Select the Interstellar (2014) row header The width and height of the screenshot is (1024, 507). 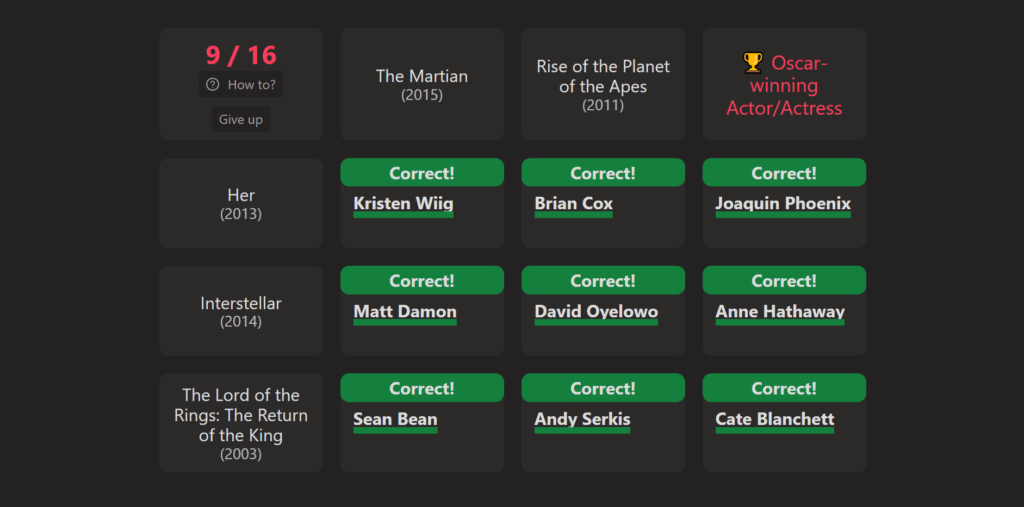(x=241, y=311)
